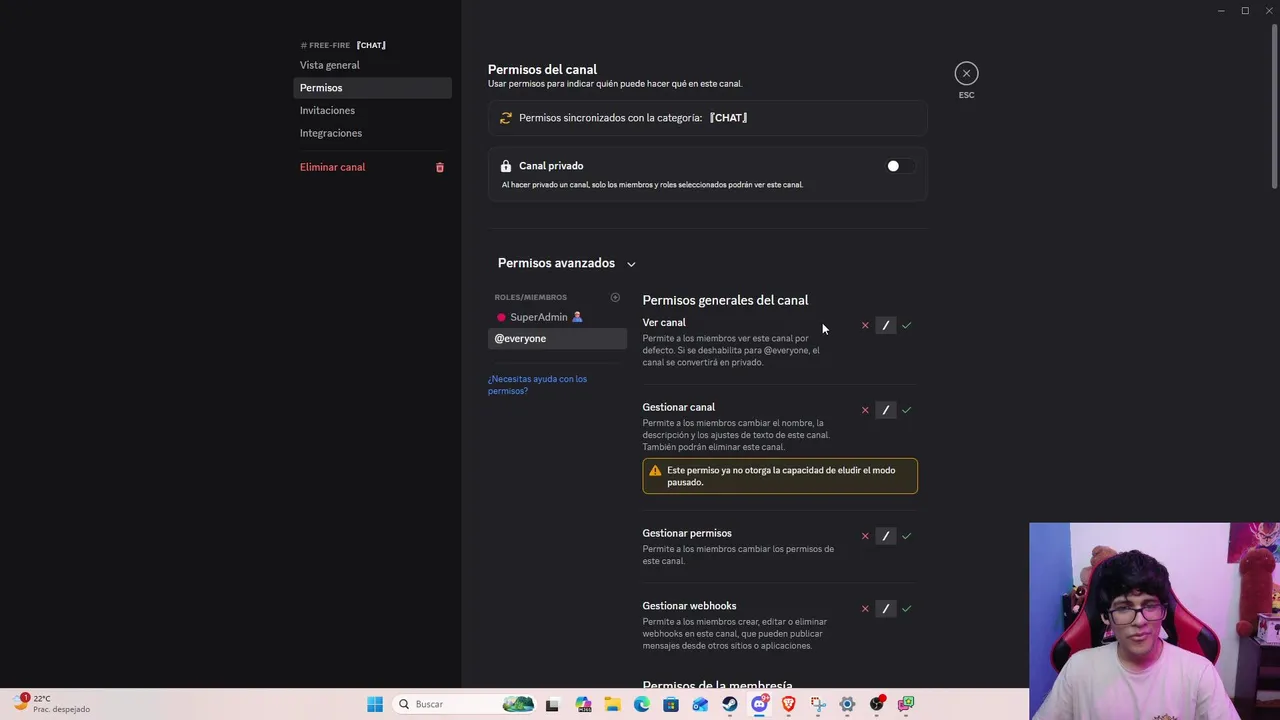Viewport: 1280px width, 720px height.
Task: Set Gestionar permisos to neutral slash
Action: (885, 536)
